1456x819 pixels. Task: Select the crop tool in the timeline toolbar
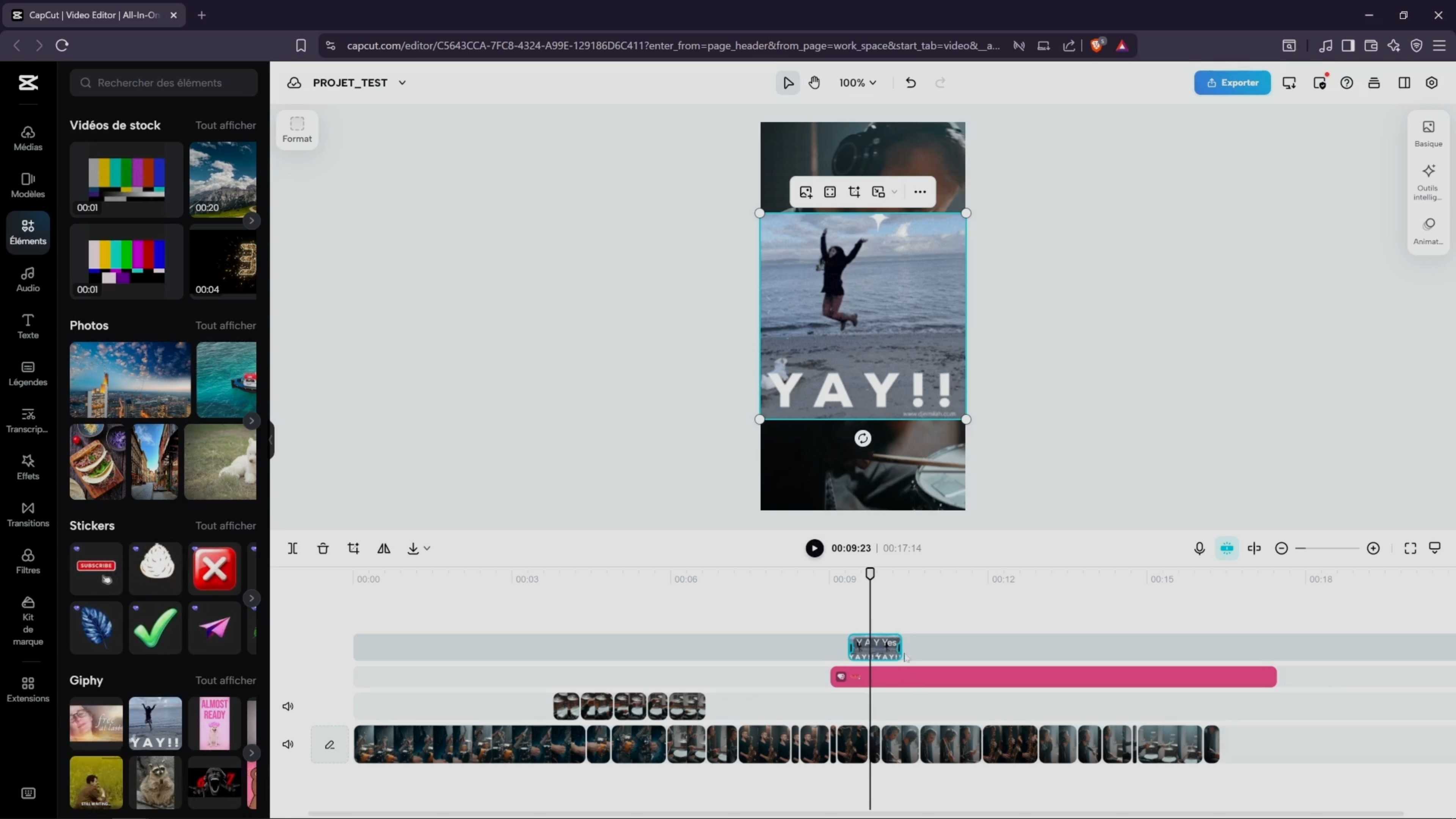click(x=353, y=548)
